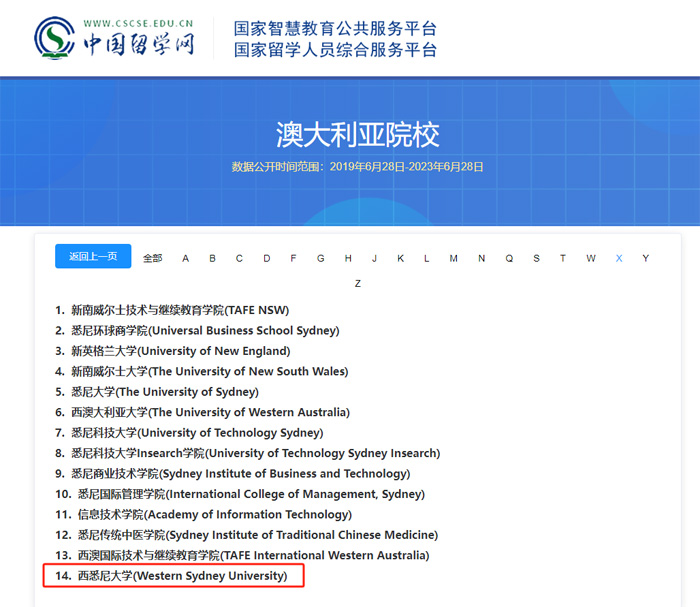Filter list by letter F
The image size is (700, 607).
pos(293,258)
